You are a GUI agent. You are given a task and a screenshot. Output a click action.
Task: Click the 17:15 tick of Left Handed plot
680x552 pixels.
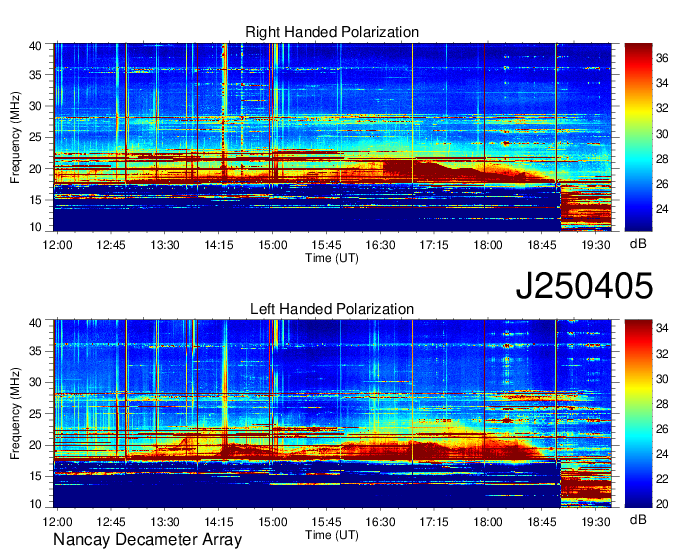click(434, 522)
